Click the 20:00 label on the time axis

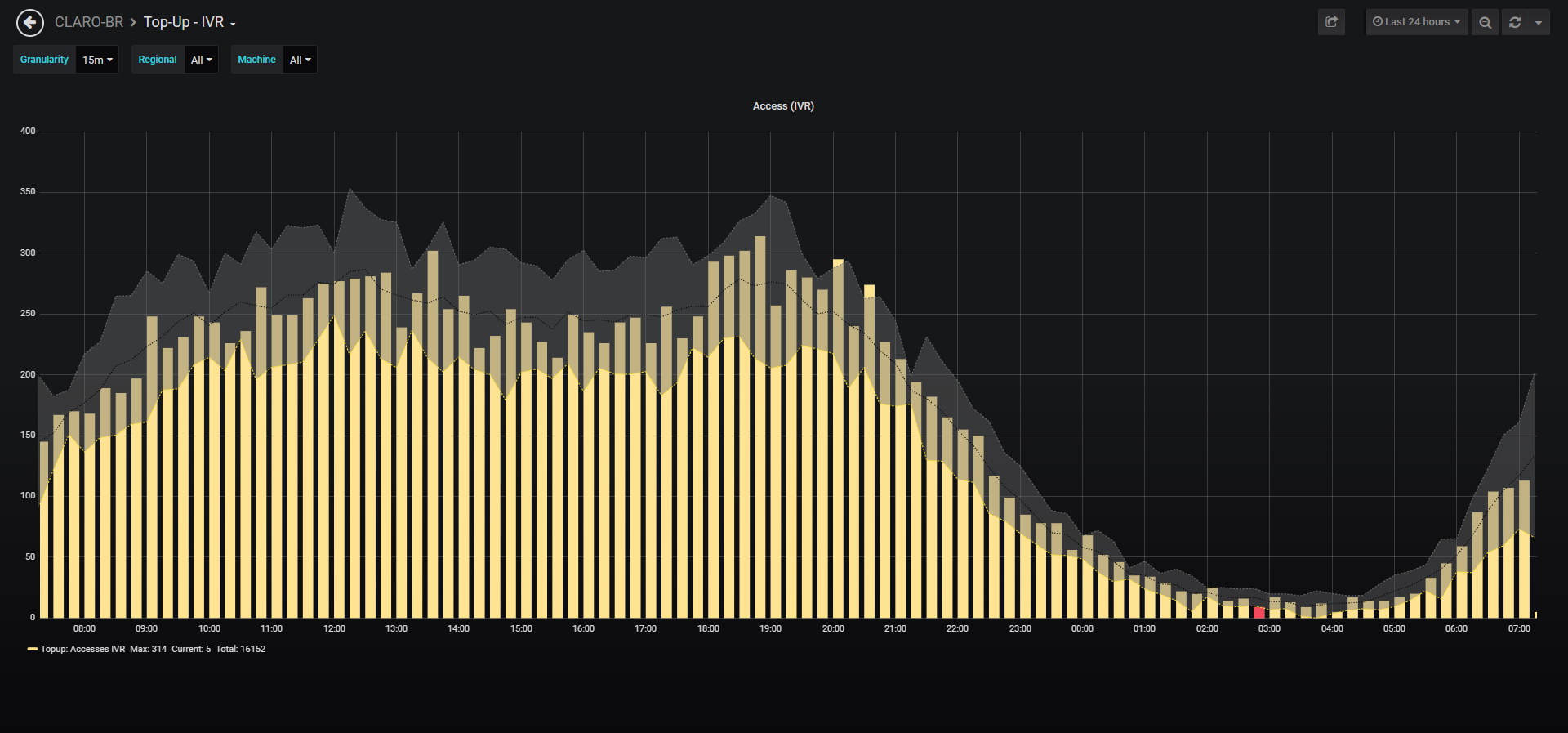click(833, 628)
